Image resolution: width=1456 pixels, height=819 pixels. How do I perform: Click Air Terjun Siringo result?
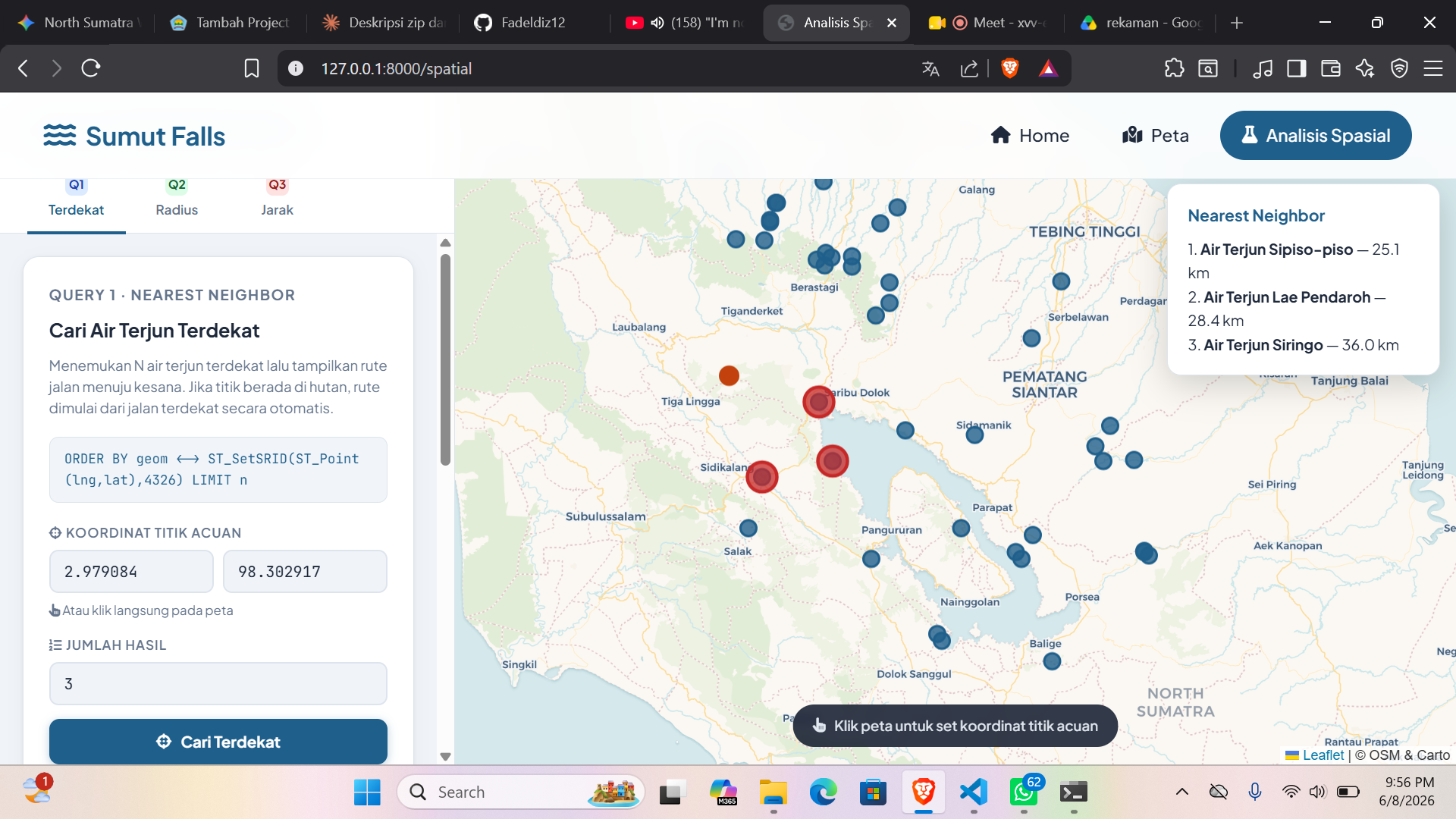click(x=1263, y=345)
